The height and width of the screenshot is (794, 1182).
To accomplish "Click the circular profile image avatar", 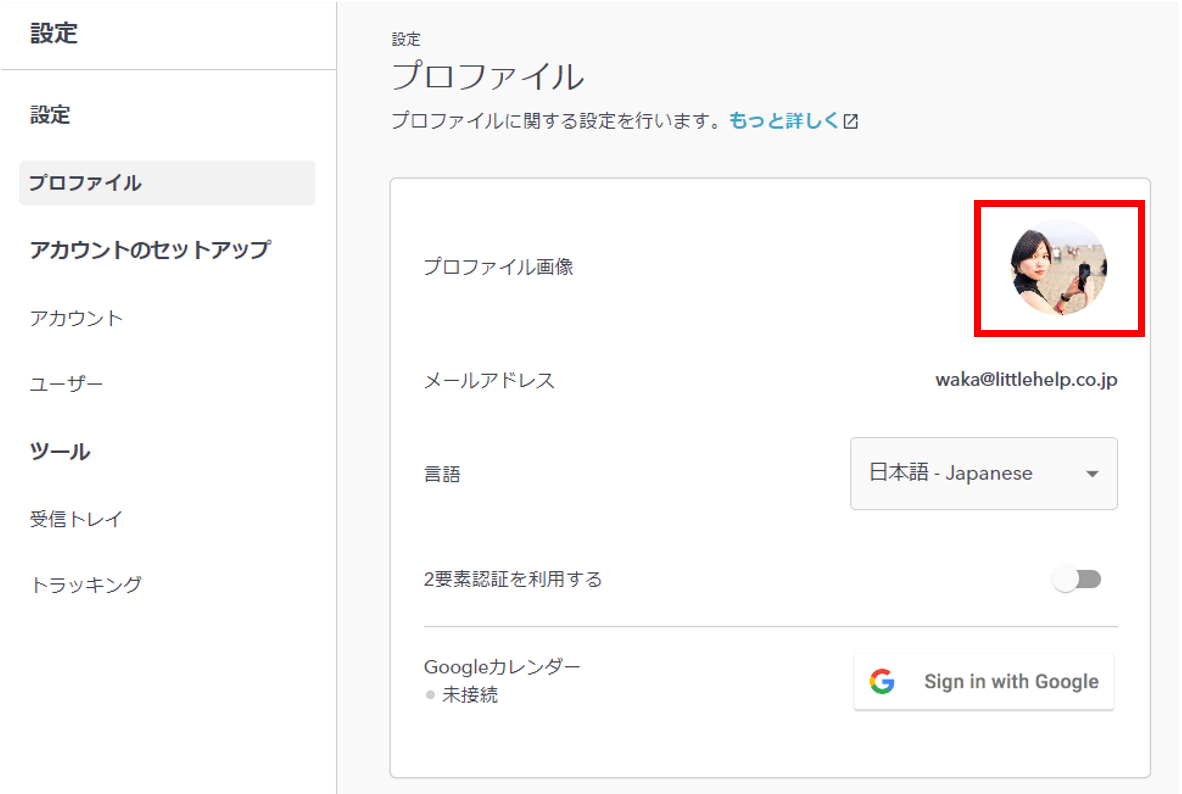I will (1059, 267).
